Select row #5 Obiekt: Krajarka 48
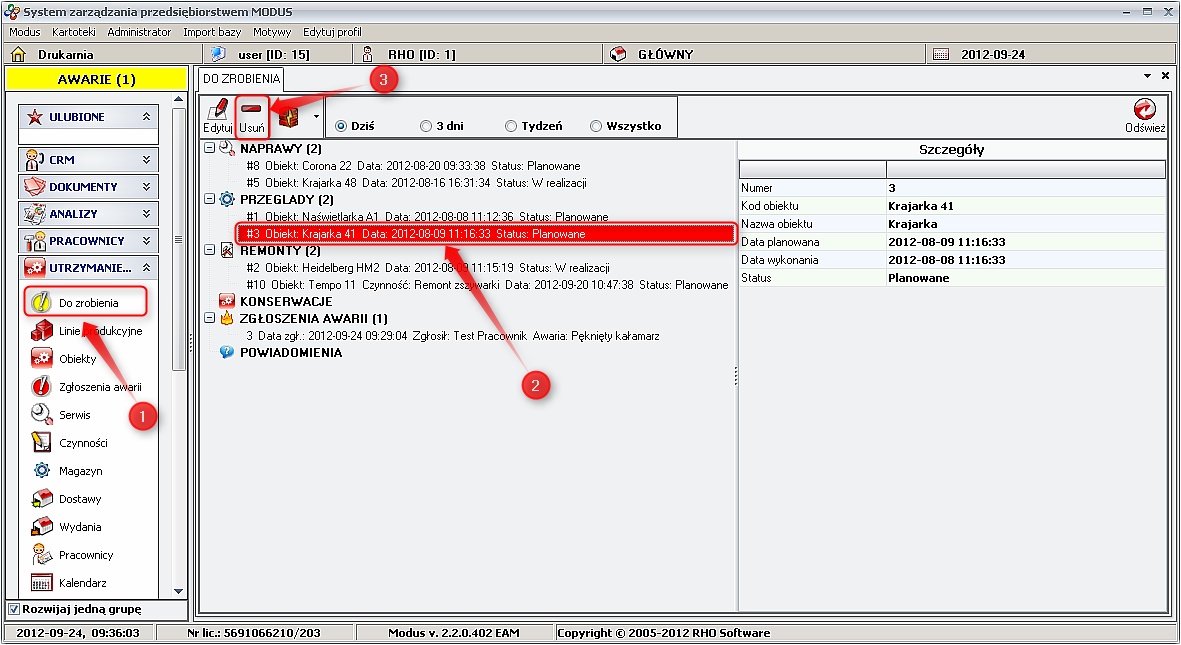This screenshot has height=645, width=1181. pyautogui.click(x=417, y=182)
